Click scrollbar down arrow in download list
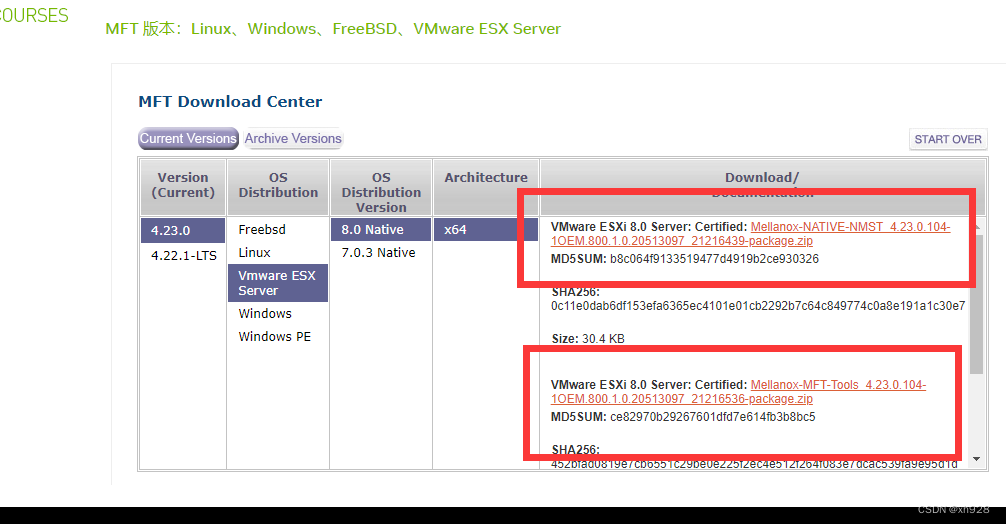Viewport: 1006px width, 524px height. click(x=976, y=459)
